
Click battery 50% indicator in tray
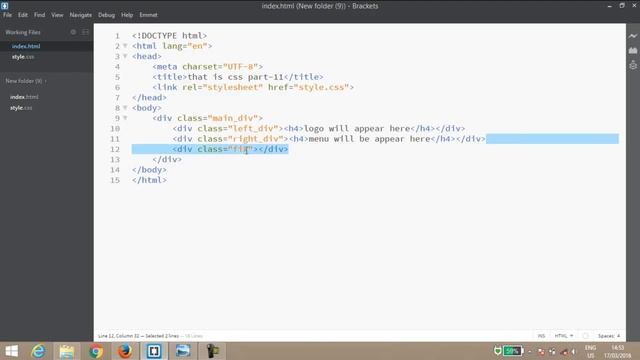513,351
